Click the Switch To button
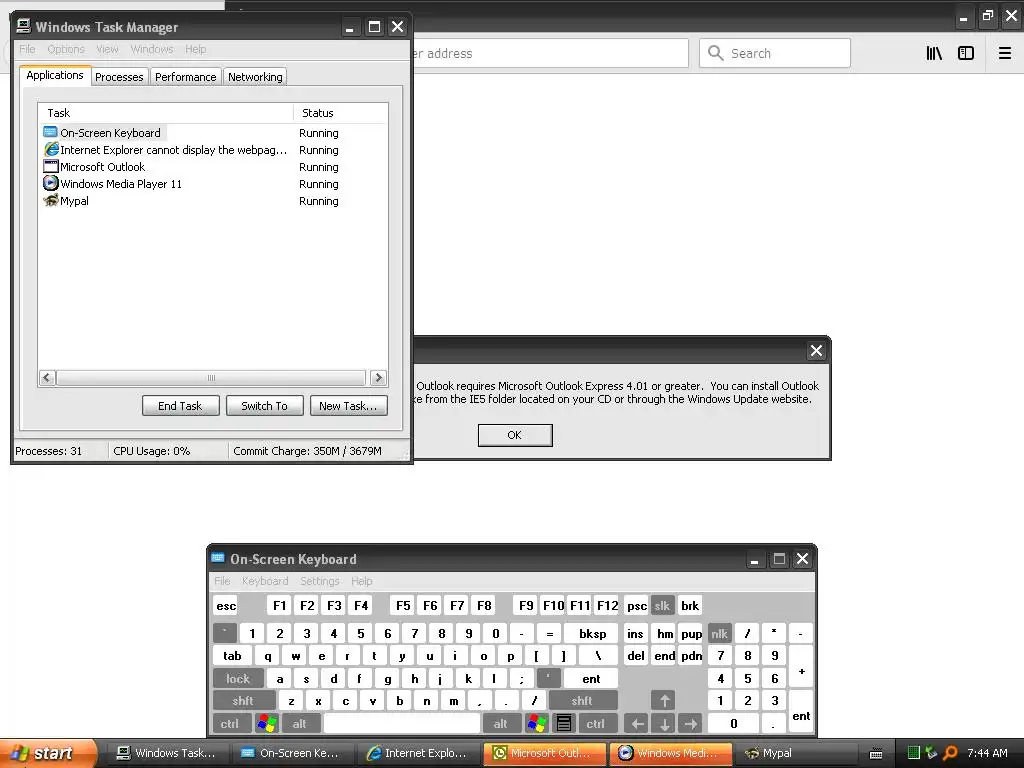Screen dimensions: 1024x768 pyautogui.click(x=264, y=406)
